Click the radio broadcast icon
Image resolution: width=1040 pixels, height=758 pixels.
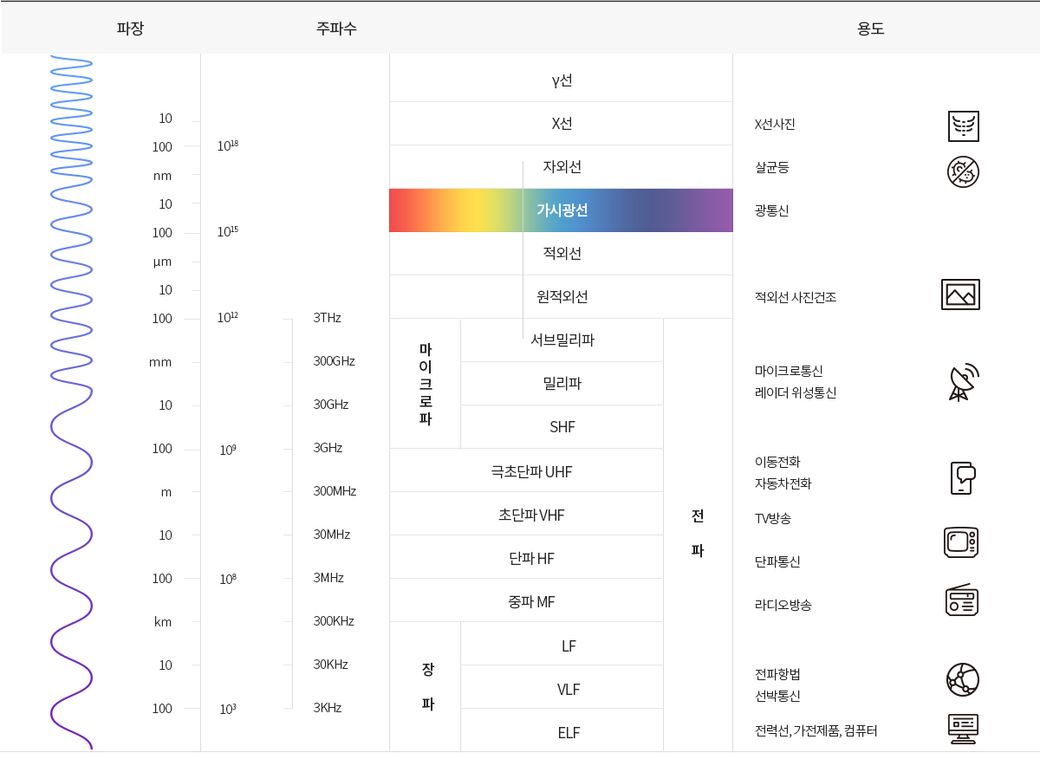(961, 600)
